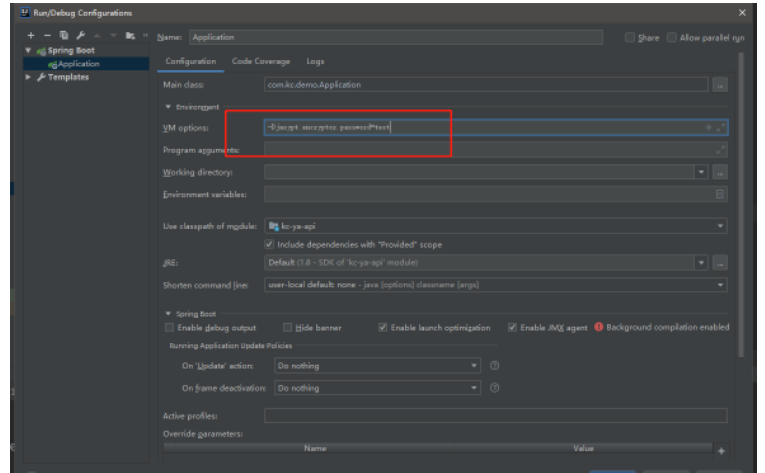
Task: Click help icon beside 'Update' action
Action: [495, 365]
